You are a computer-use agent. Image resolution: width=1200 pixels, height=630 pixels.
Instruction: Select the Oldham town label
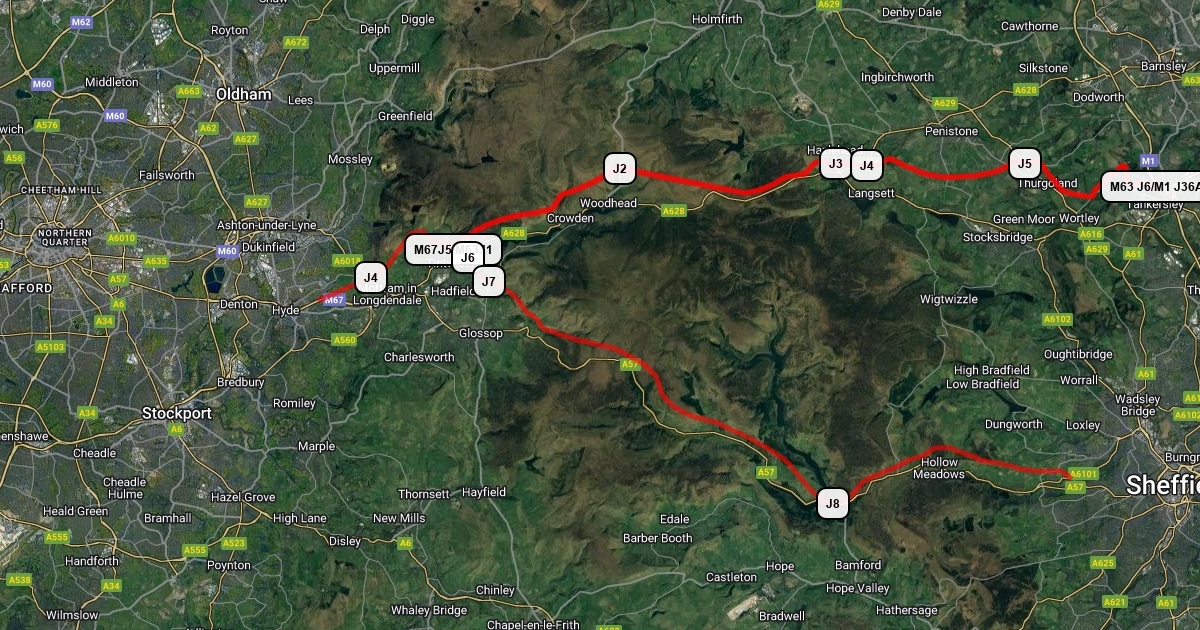[244, 94]
